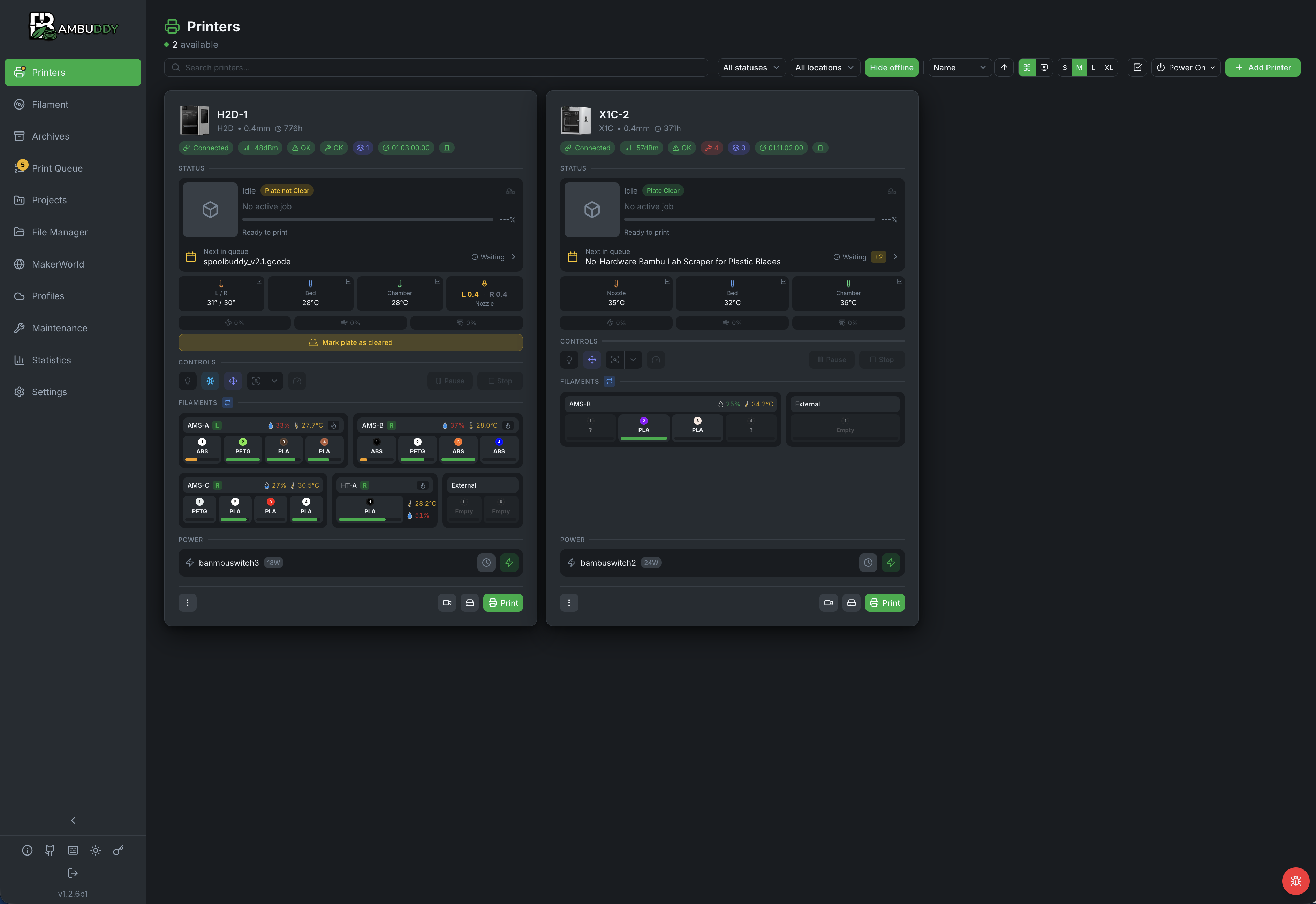Click X1C-2 camera calibration control icon
Viewport: 1316px width, 904px height.
pyautogui.click(x=615, y=360)
